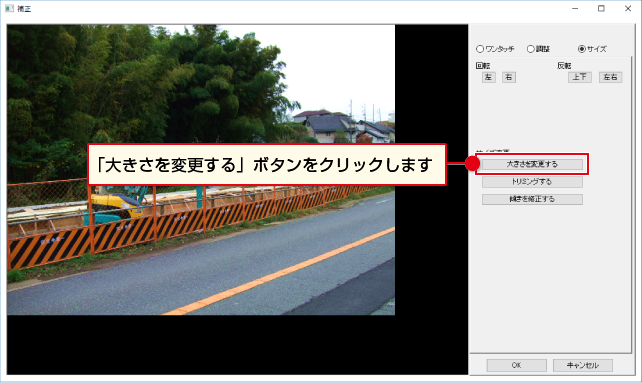This screenshot has width=642, height=383.
Task: Flip the image vertically using 上下
Action: pos(580,77)
